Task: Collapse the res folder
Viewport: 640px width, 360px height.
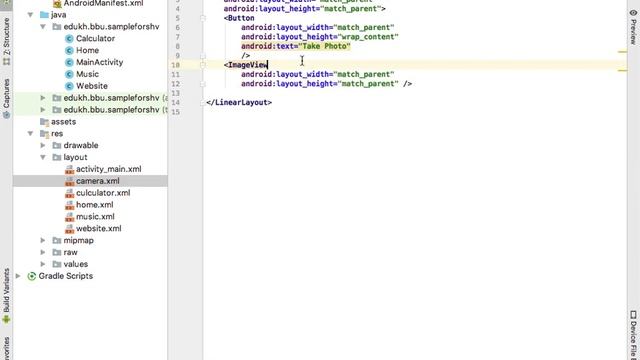Action: click(30, 133)
